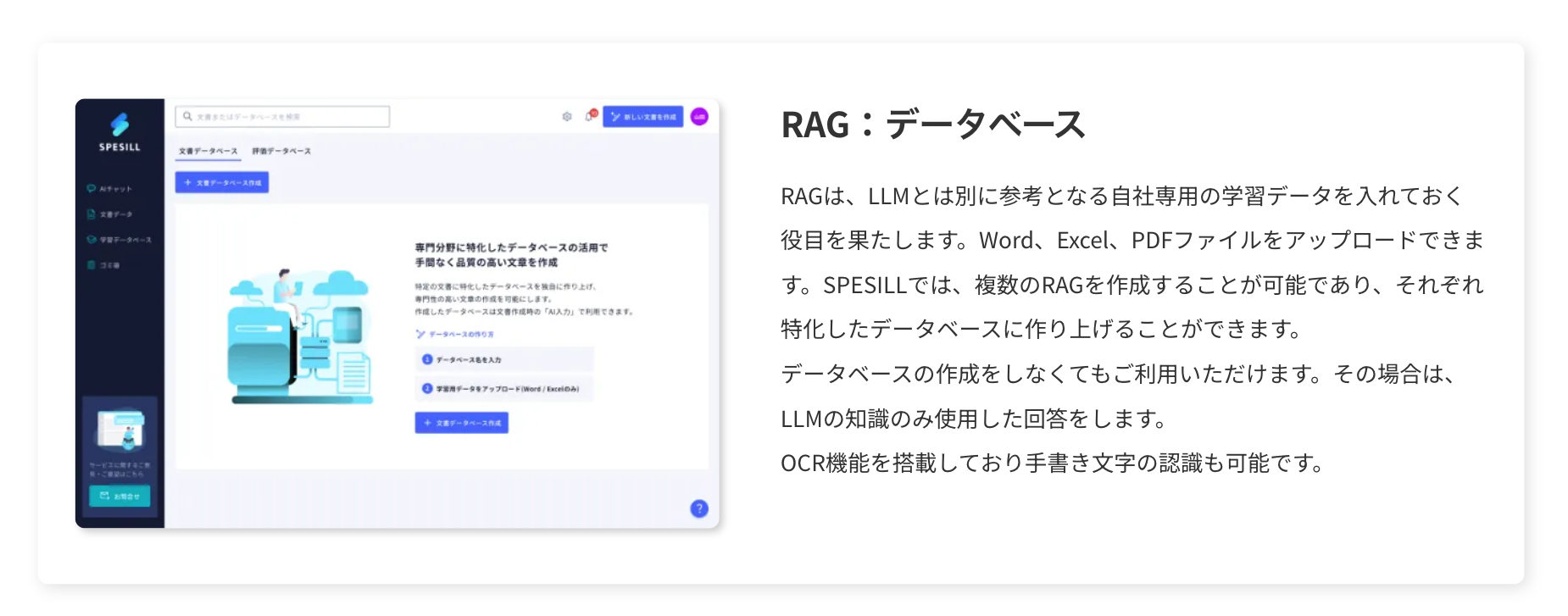Click the settings gear icon
Screen dimensions: 1568x616
tap(567, 117)
